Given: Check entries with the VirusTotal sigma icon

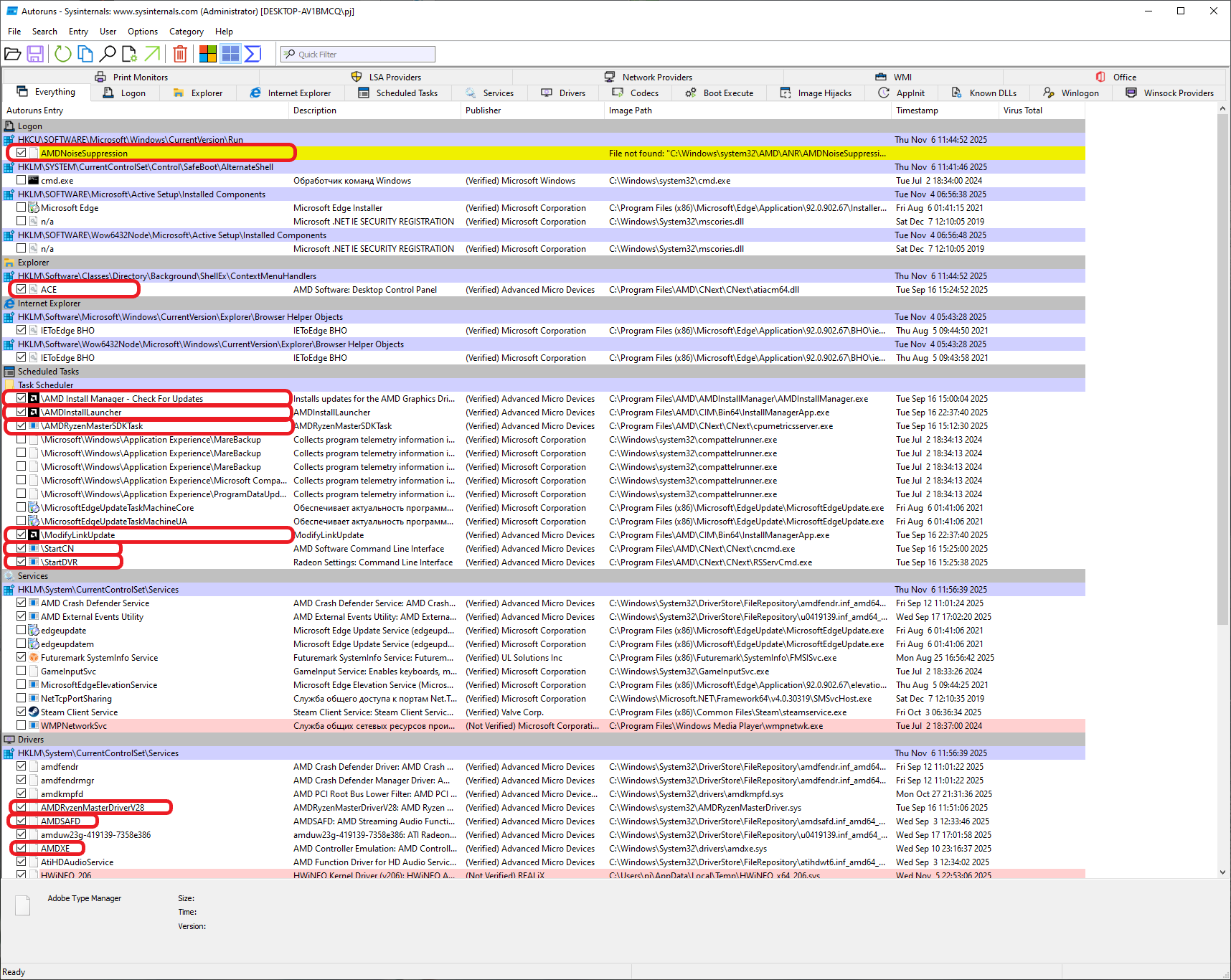Looking at the screenshot, I should pyautogui.click(x=253, y=54).
